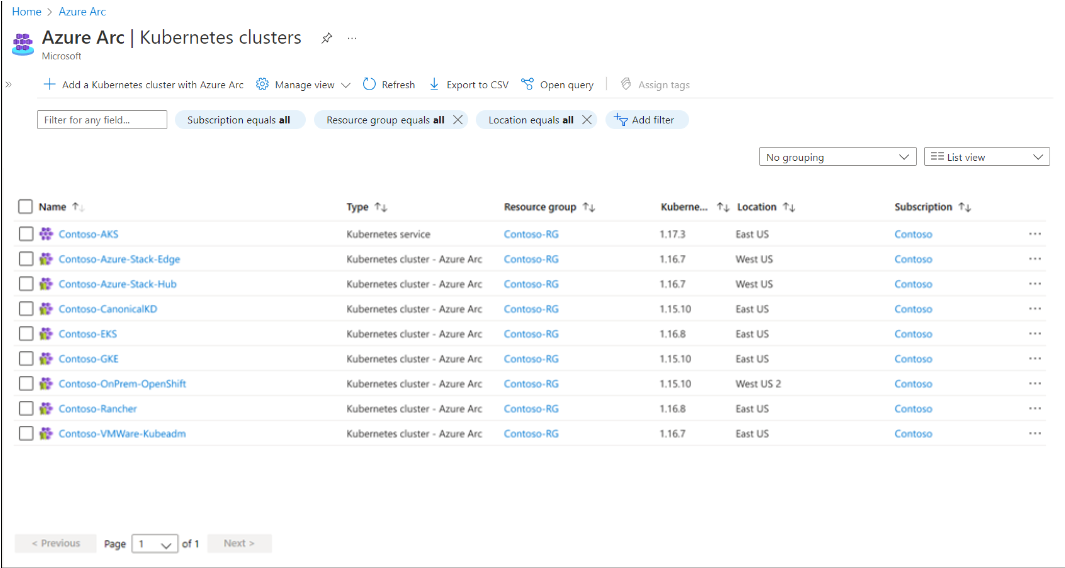Click Assign tags in toolbar
The height and width of the screenshot is (568, 1065).
click(655, 84)
